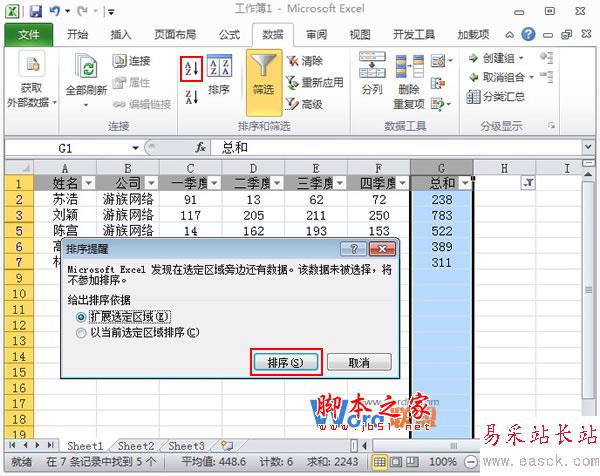Image resolution: width=600 pixels, height=476 pixels.
Task: Switch to the 插入 Insert tab
Action: [x=121, y=35]
